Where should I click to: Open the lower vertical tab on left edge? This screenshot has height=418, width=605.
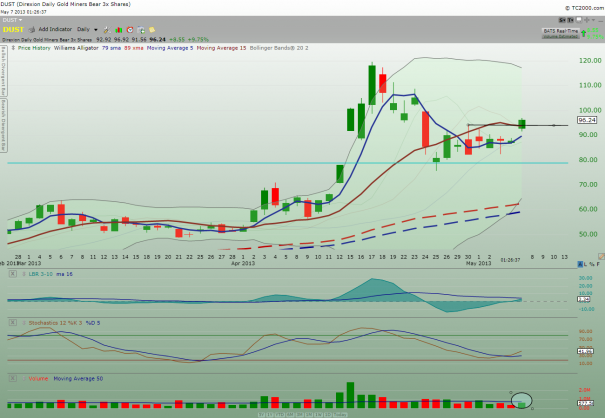[3, 125]
